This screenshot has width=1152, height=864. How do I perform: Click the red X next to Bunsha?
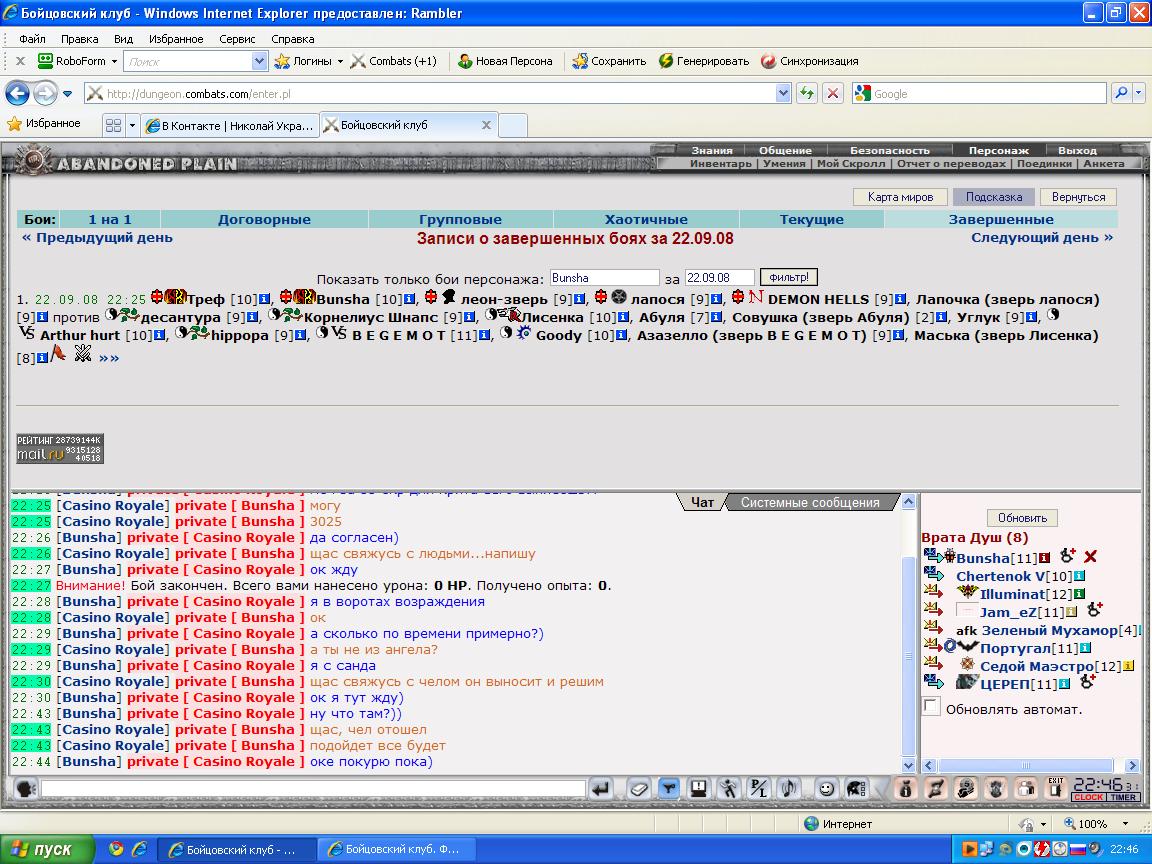tap(1090, 557)
